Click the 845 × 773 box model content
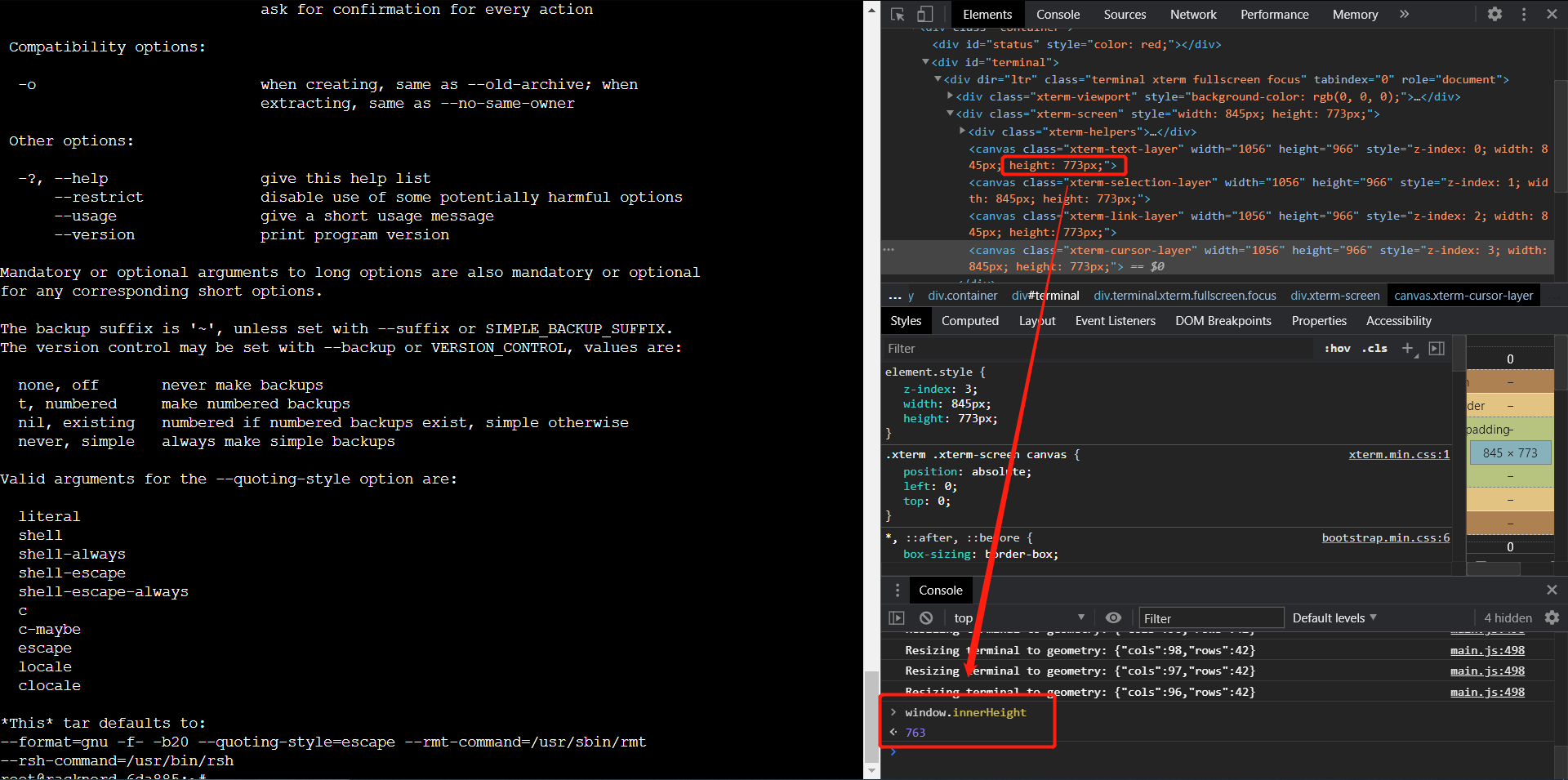The image size is (1568, 780). tap(1510, 453)
